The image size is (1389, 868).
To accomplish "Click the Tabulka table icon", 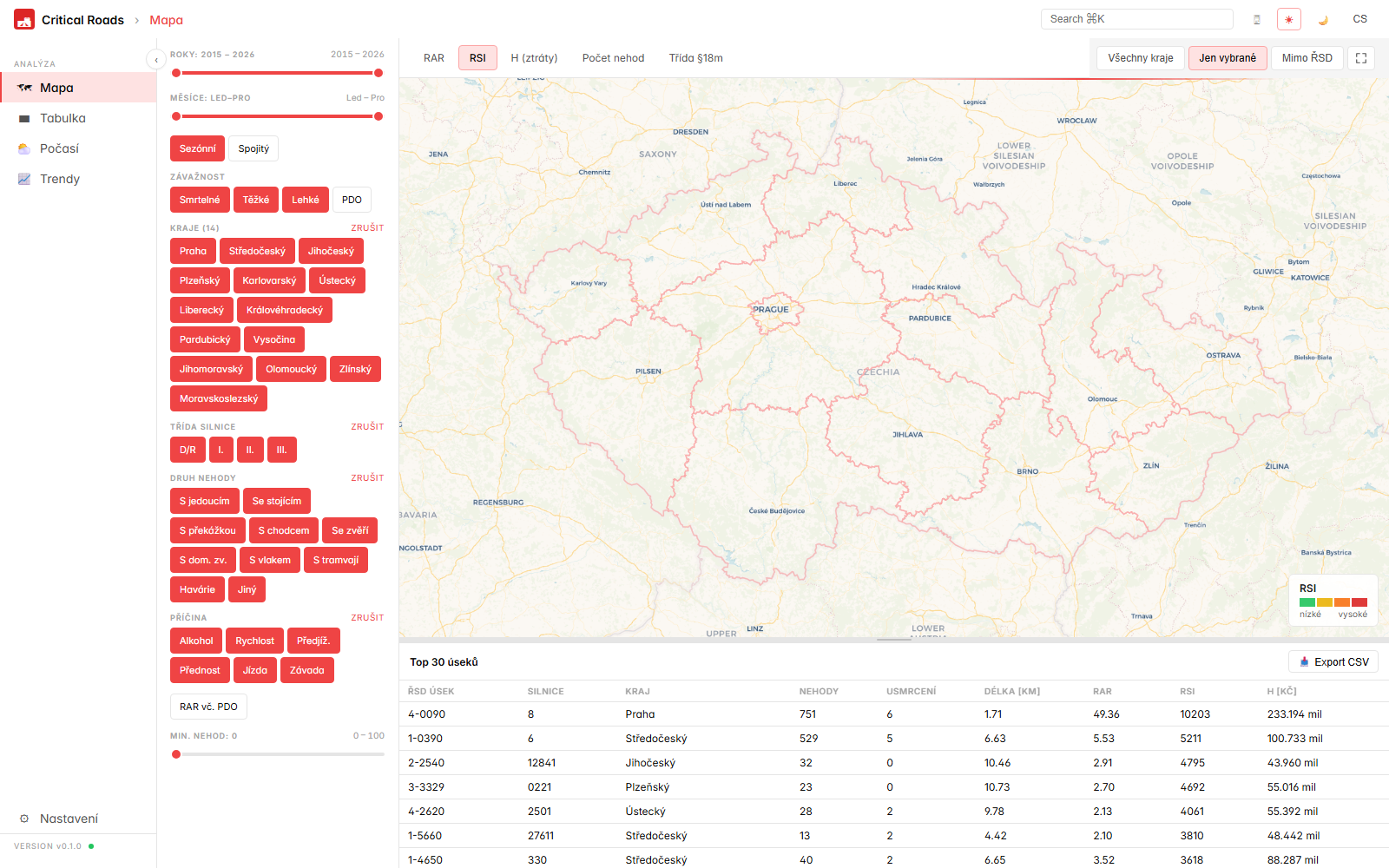I will (24, 118).
